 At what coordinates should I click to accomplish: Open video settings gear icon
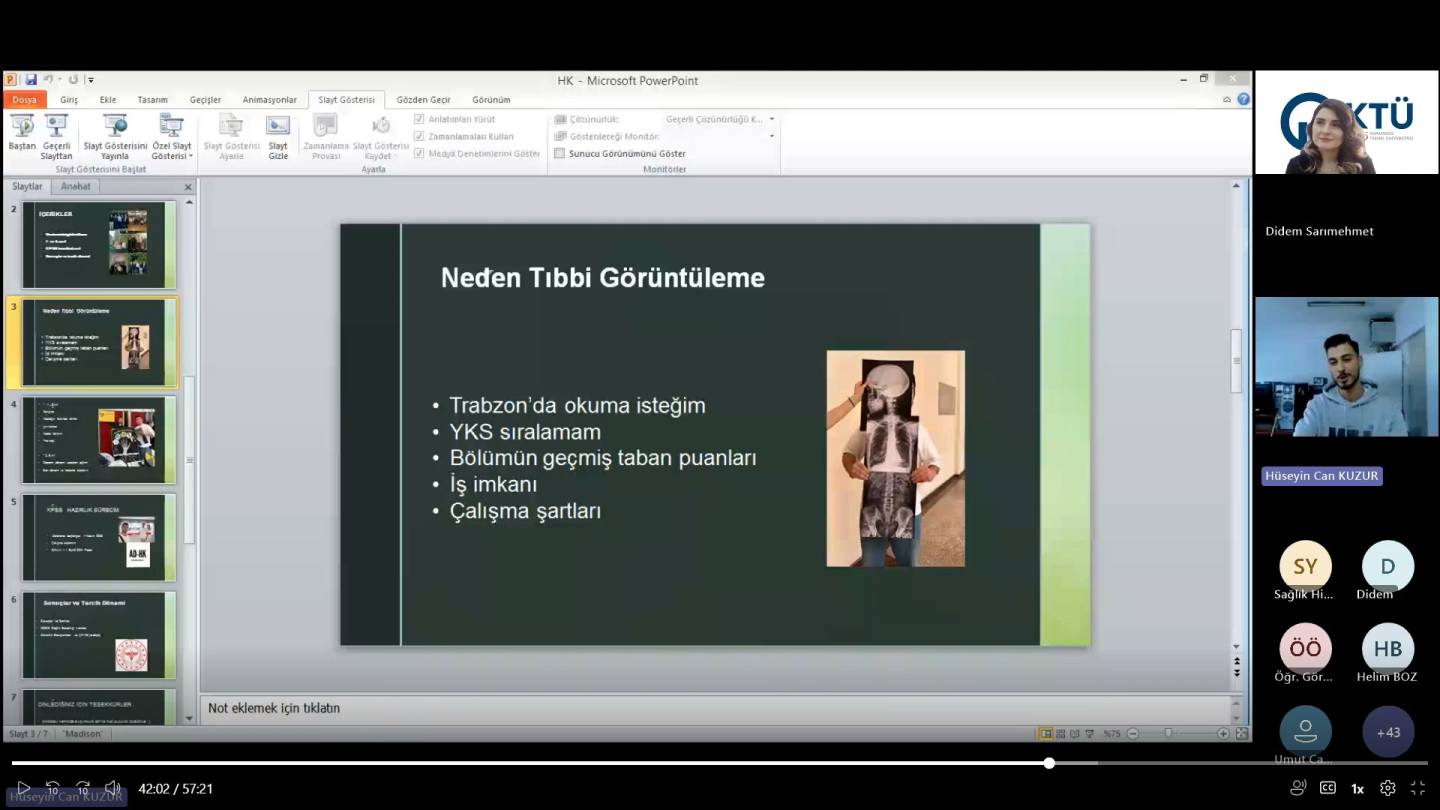1387,788
